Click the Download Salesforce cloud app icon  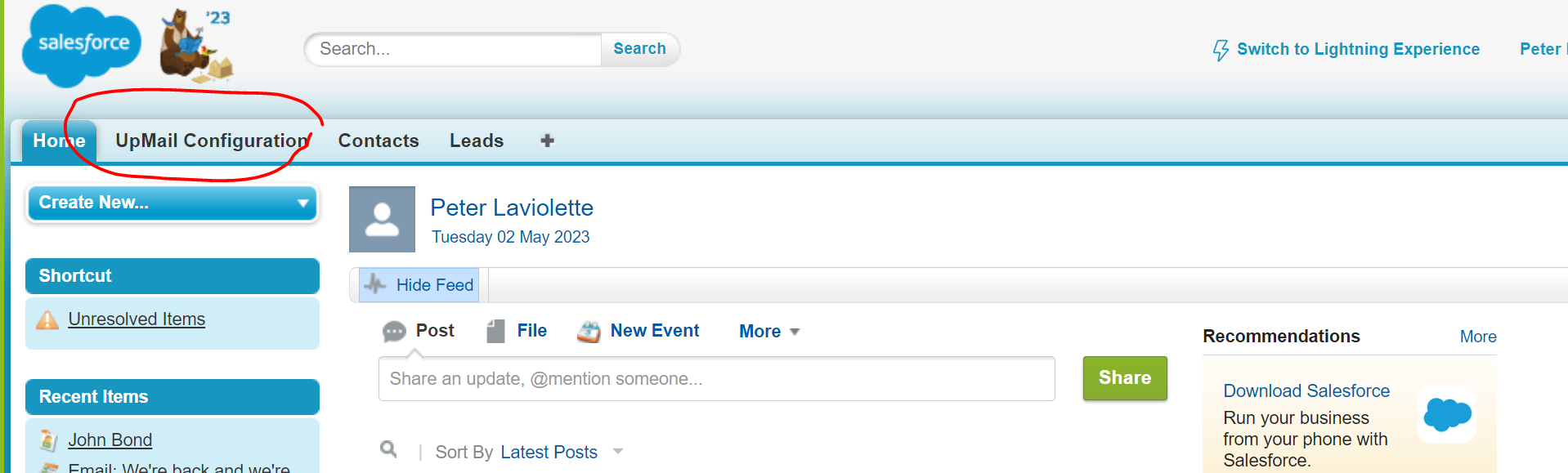coord(1447,414)
